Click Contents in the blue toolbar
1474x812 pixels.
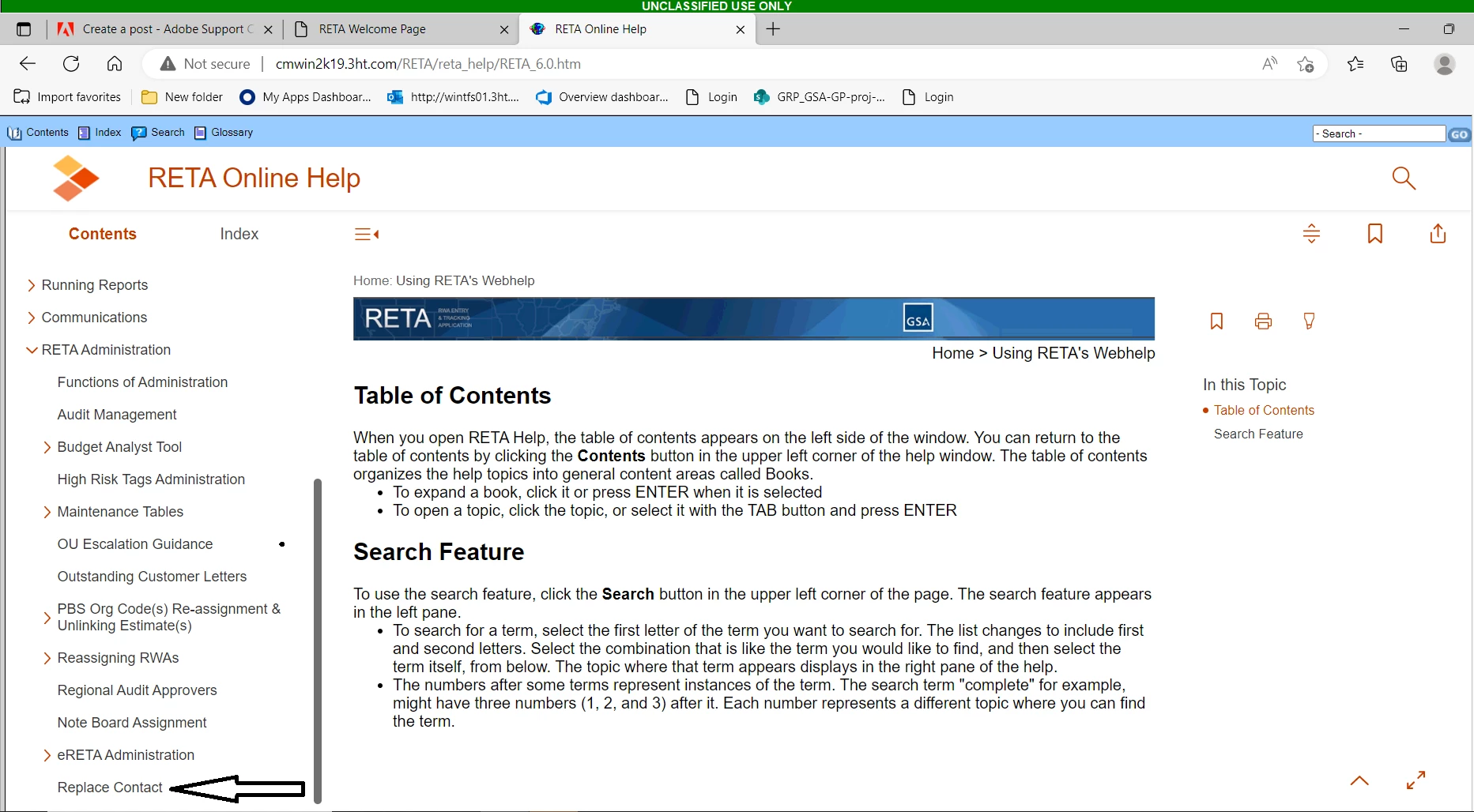38,133
